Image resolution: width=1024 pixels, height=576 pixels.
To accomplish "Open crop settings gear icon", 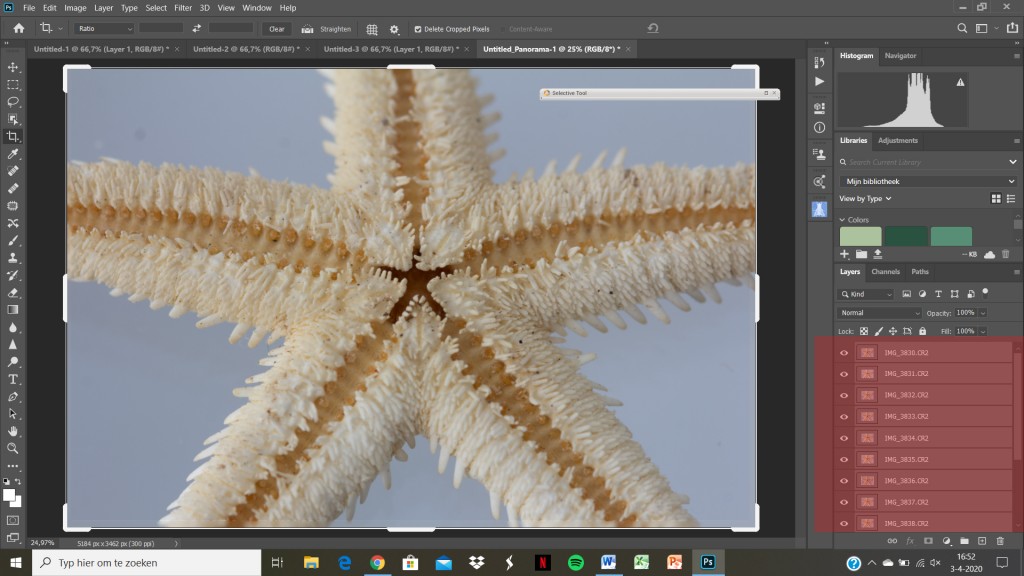I will click(394, 29).
